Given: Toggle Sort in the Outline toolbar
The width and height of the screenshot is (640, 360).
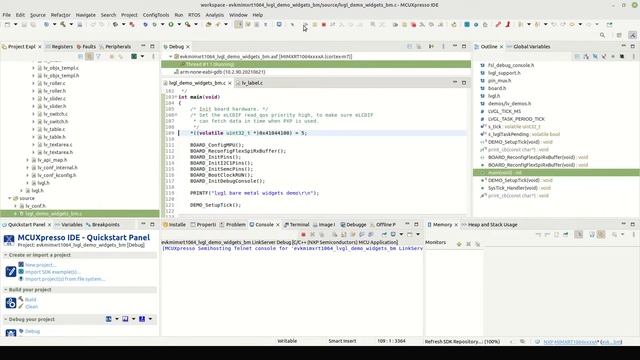Looking at the screenshot, I should point(586,56).
